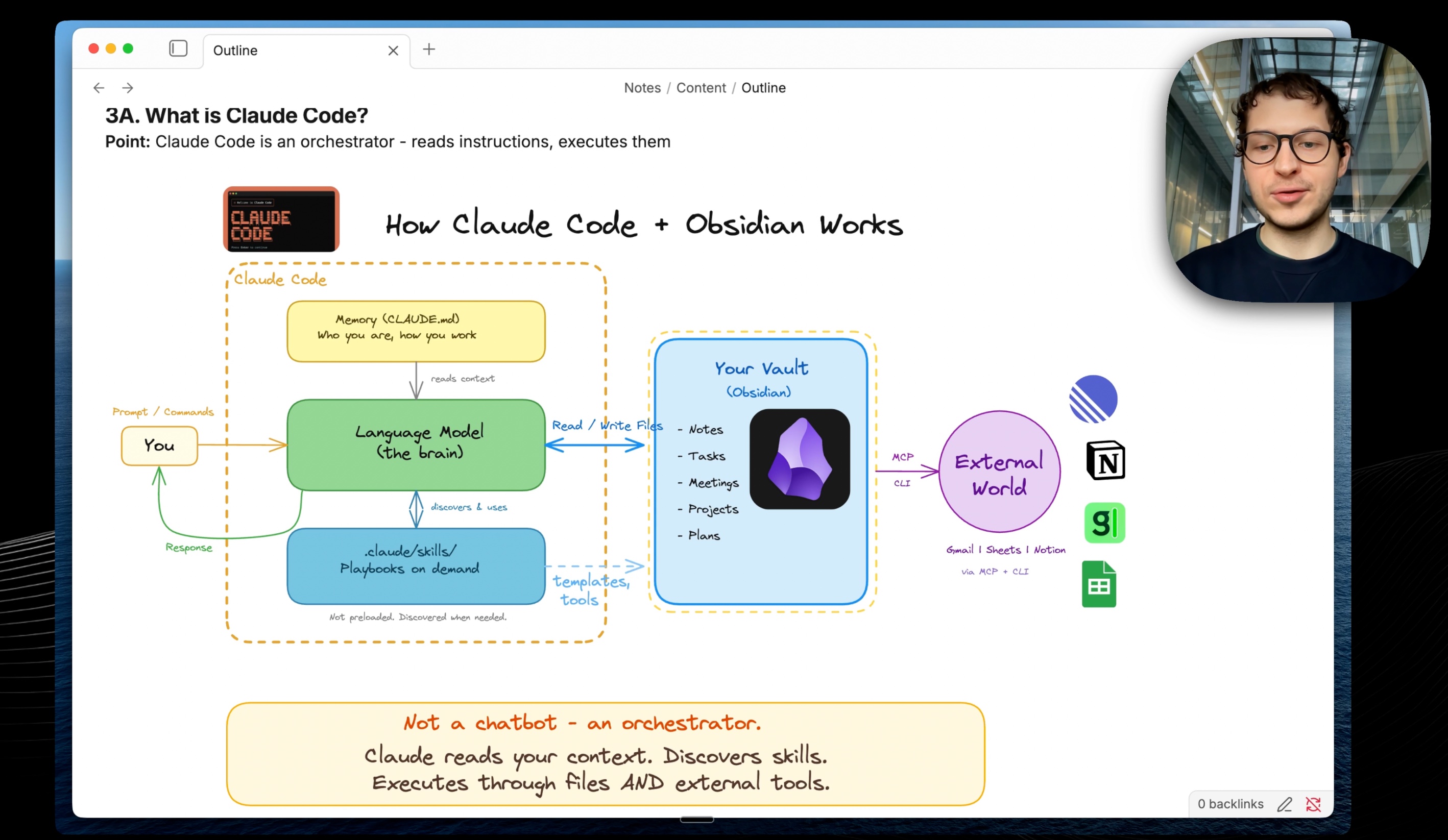The image size is (1448, 840).
Task: Select the Google Sheets icon in the diagram
Action: [x=1099, y=583]
